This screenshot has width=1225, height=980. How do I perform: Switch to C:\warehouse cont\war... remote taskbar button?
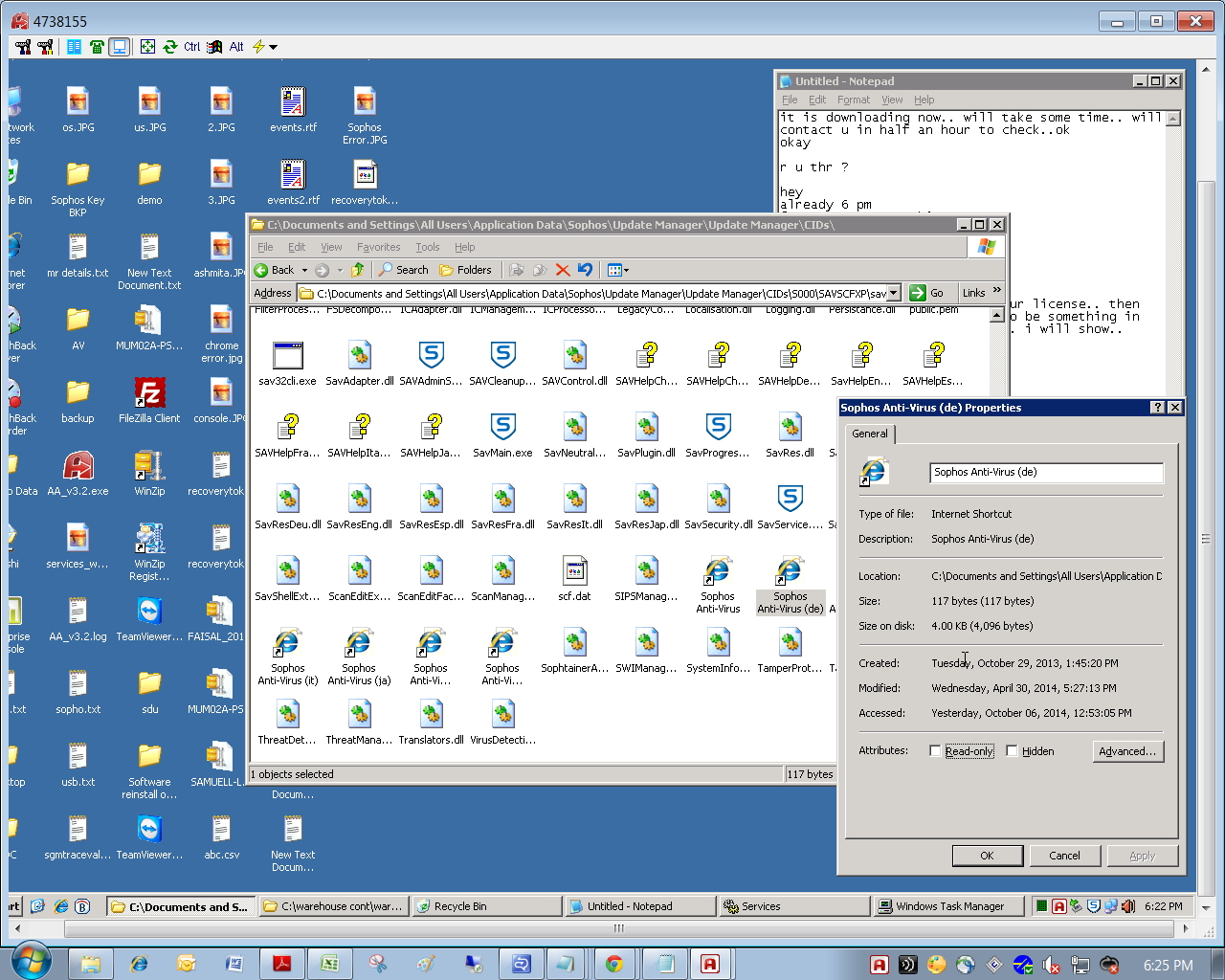pos(334,906)
